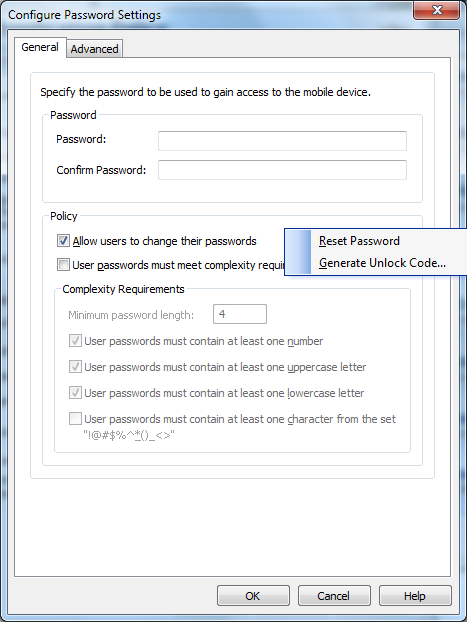Confirm settings with the OK button

(x=253, y=596)
